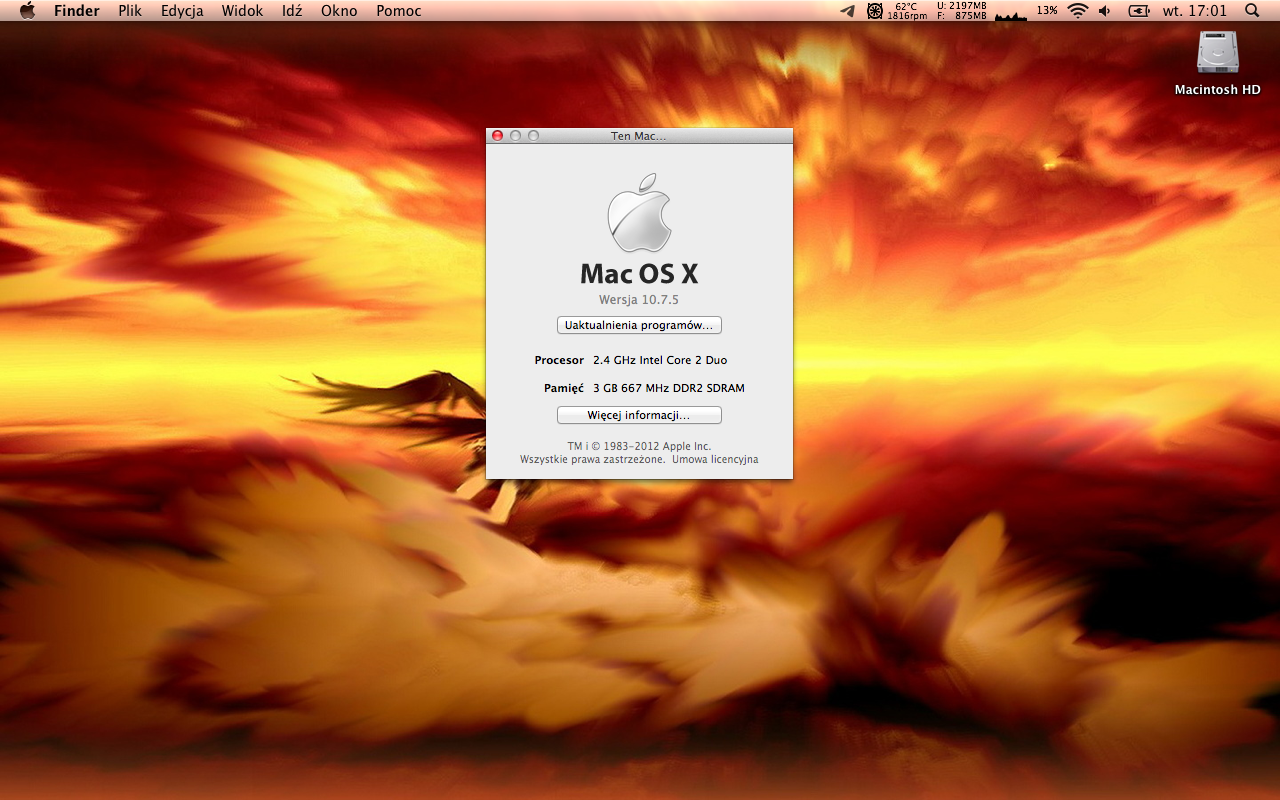Viewport: 1280px width, 800px height.
Task: Click the Wersja 10.7.5 version text
Action: point(639,300)
